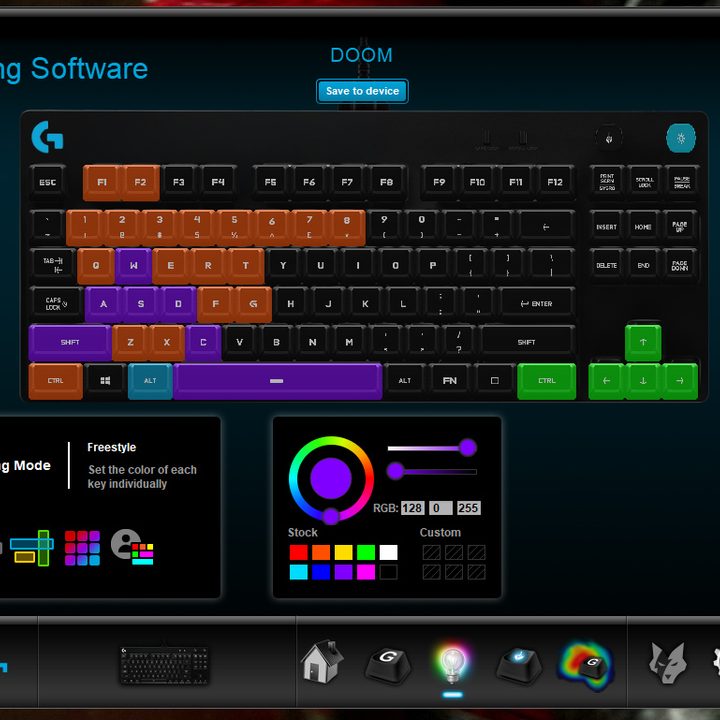The height and width of the screenshot is (720, 720).
Task: Open the Home icon in bottom bar
Action: (x=322, y=662)
